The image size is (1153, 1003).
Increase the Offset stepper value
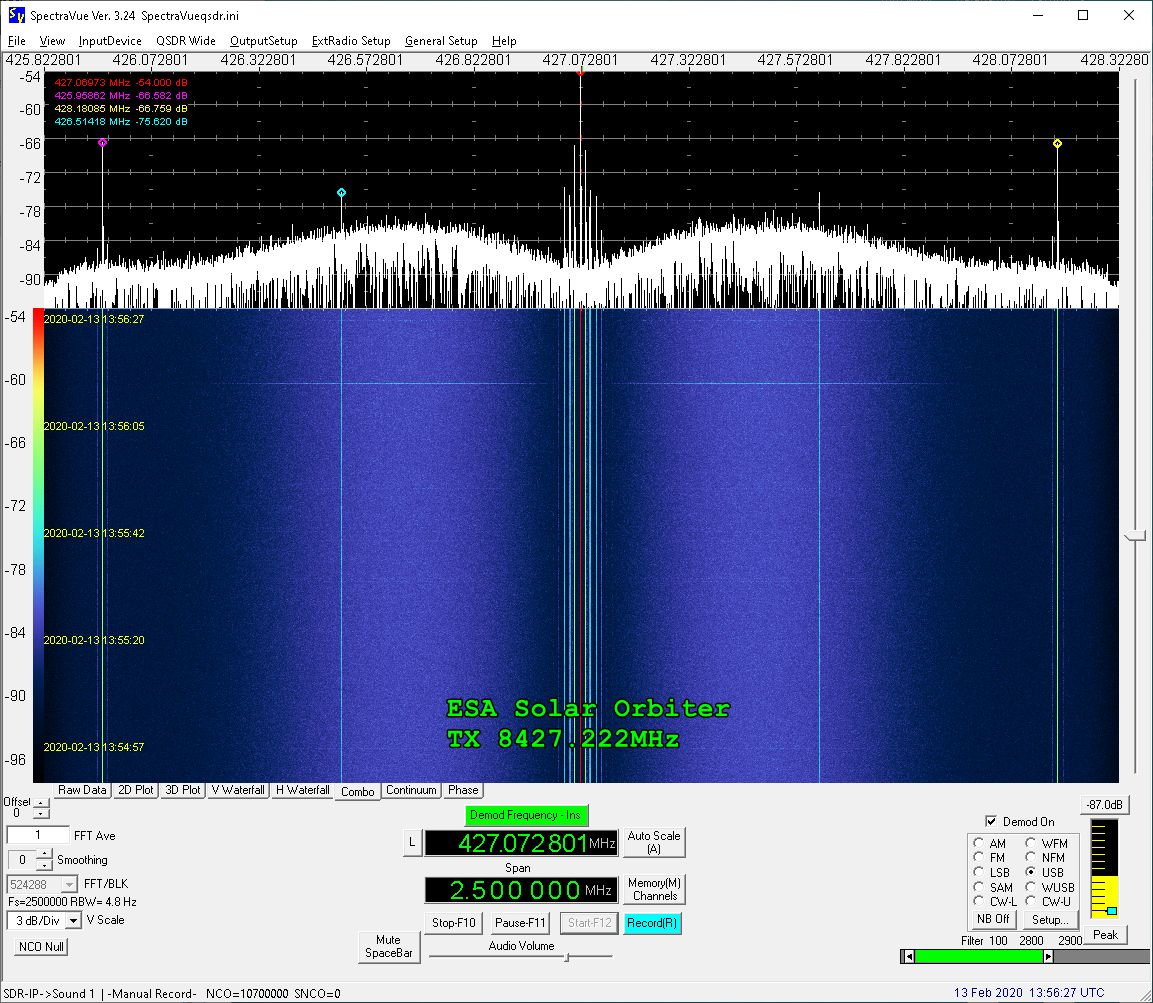pyautogui.click(x=41, y=803)
